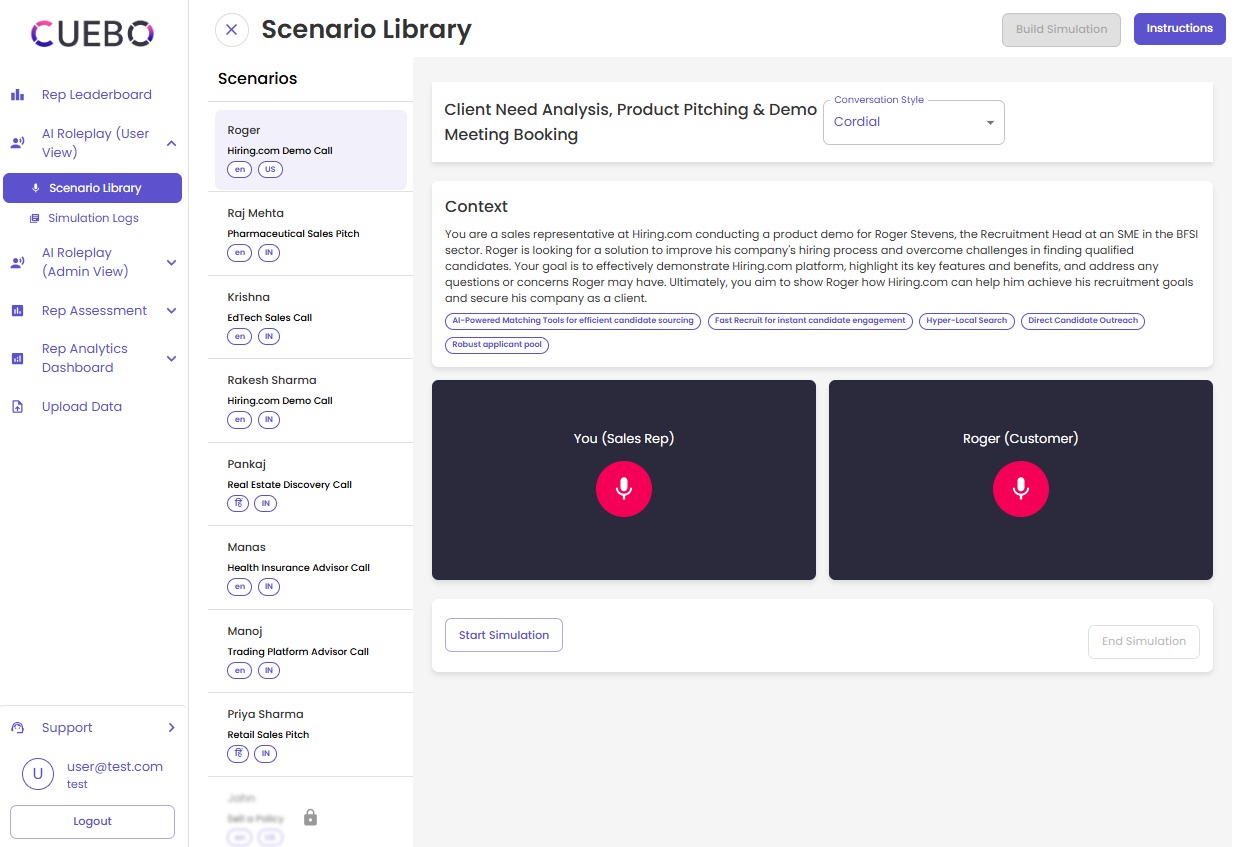Click Start Simulation

(504, 635)
